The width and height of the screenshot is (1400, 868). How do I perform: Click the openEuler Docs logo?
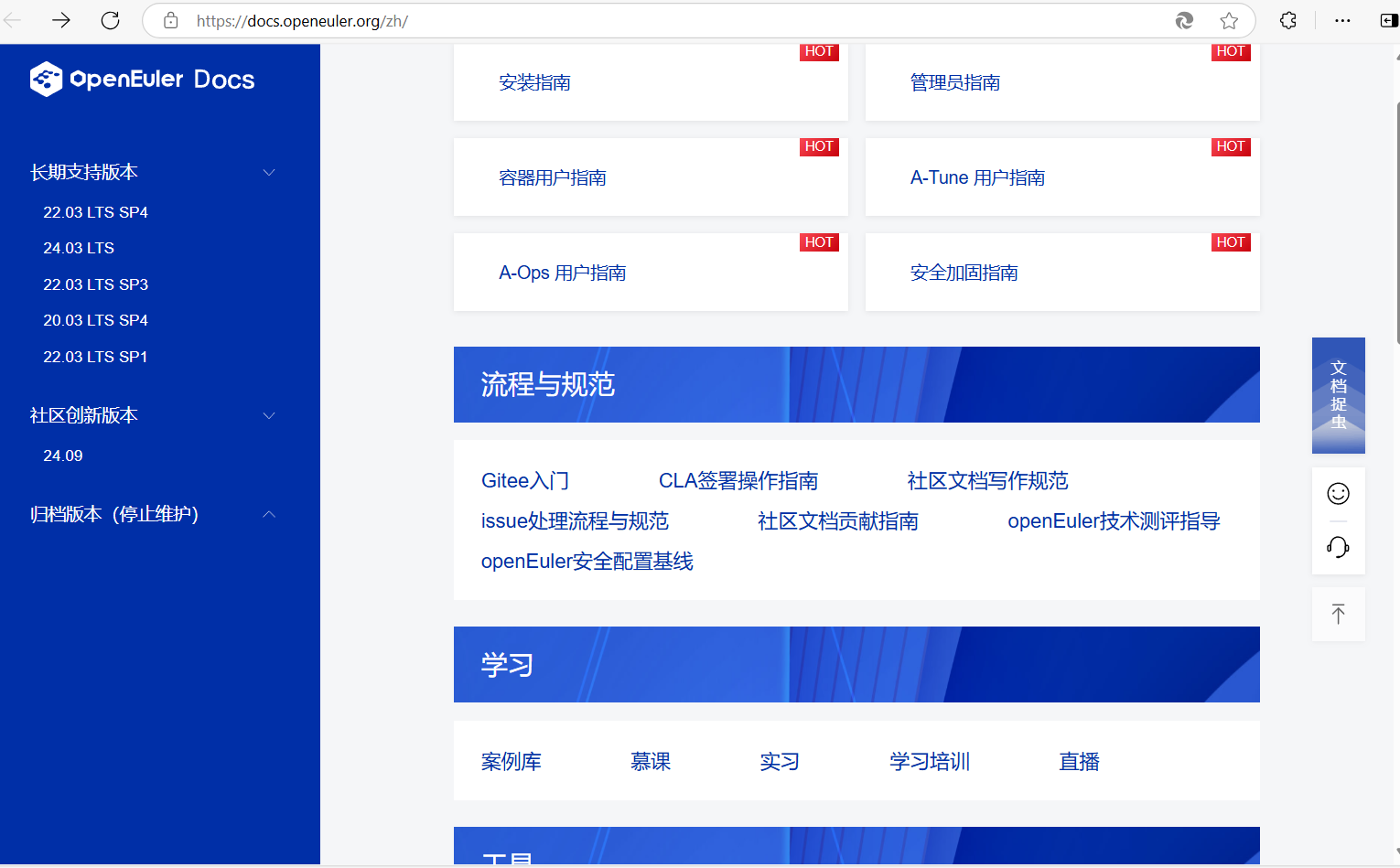tap(143, 80)
